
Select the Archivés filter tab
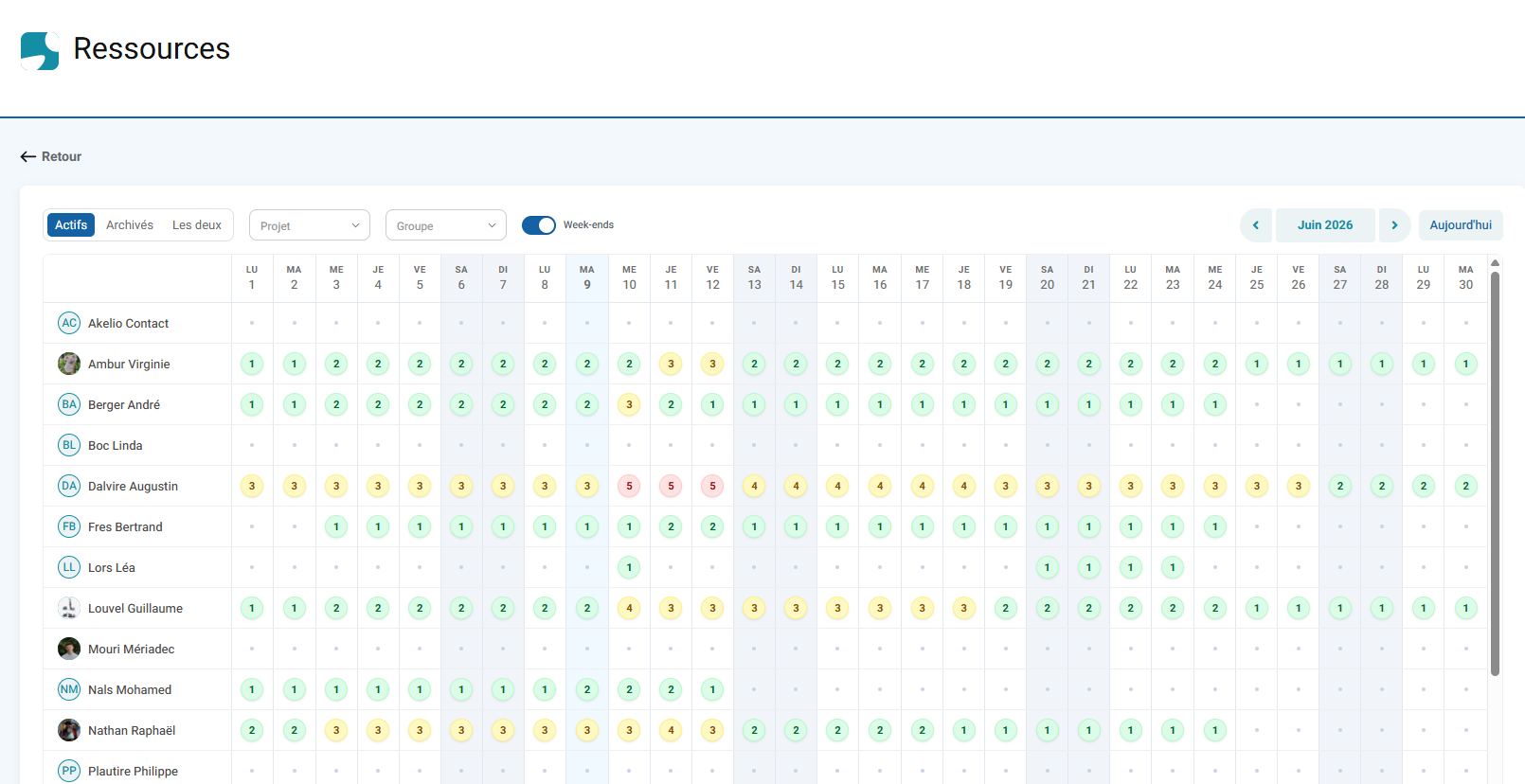(x=130, y=225)
